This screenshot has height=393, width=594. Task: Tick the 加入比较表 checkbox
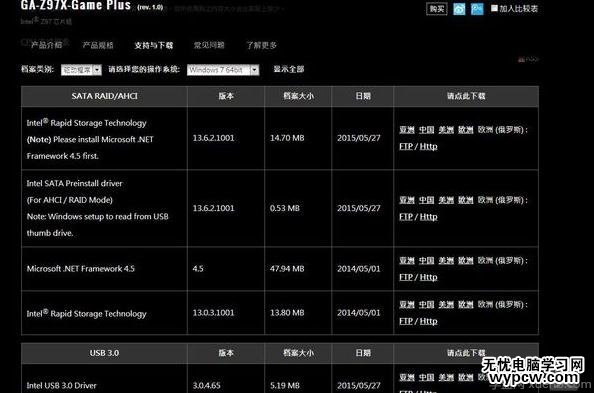pyautogui.click(x=494, y=8)
